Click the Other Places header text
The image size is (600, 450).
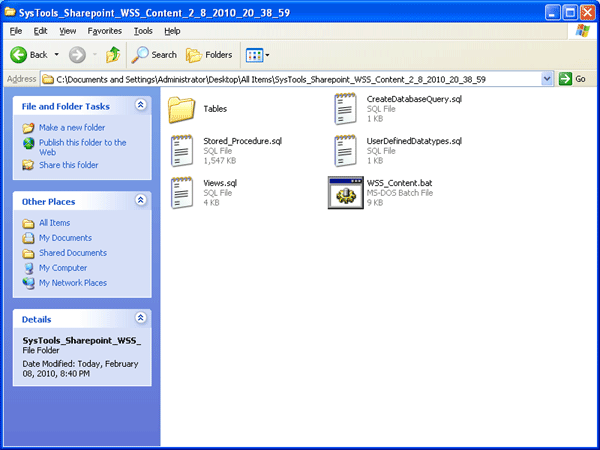point(48,202)
